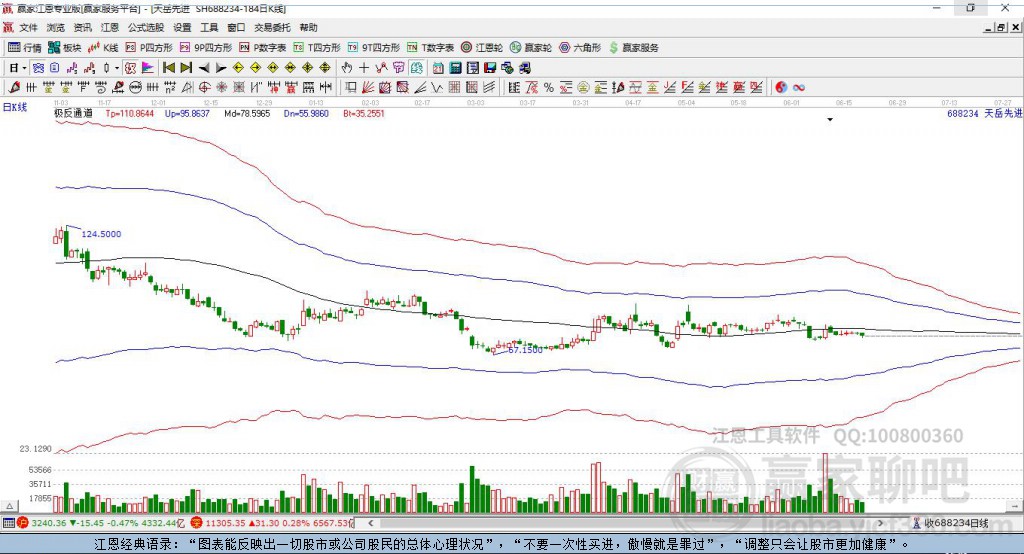Click the 日K线 label
1024x554 pixels.
tap(15, 107)
